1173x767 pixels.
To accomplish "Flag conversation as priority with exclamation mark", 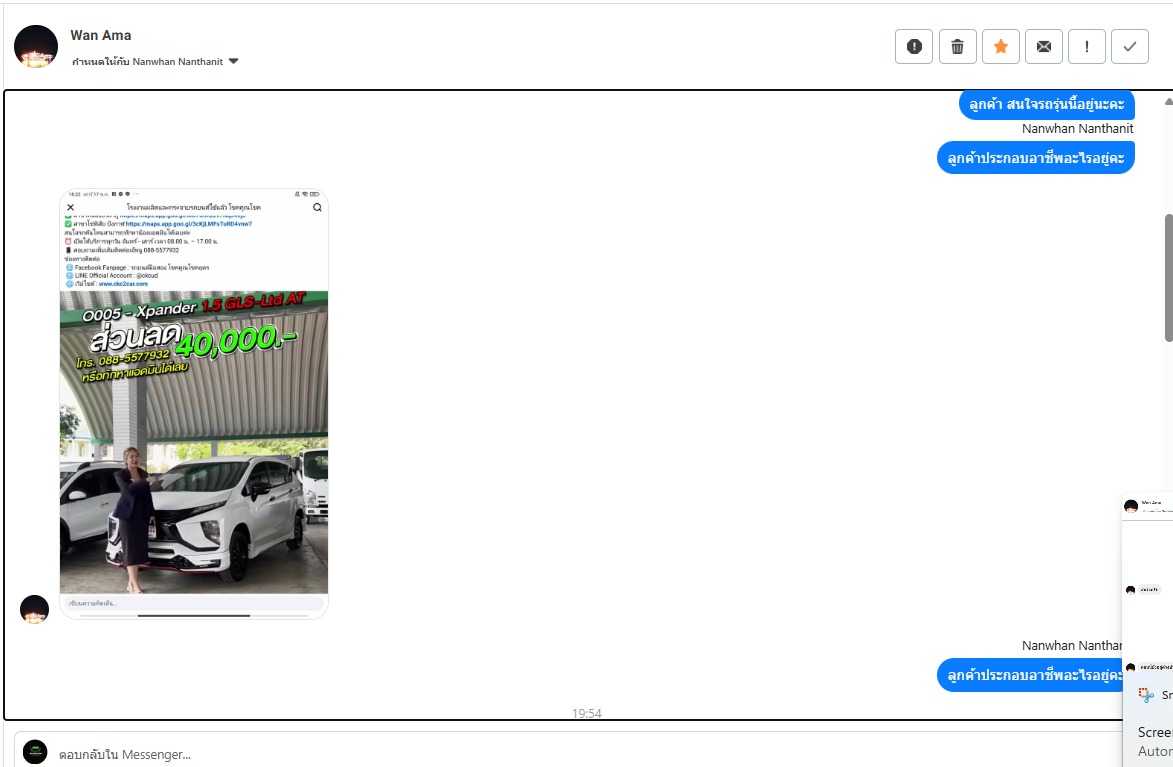I will click(x=1087, y=46).
